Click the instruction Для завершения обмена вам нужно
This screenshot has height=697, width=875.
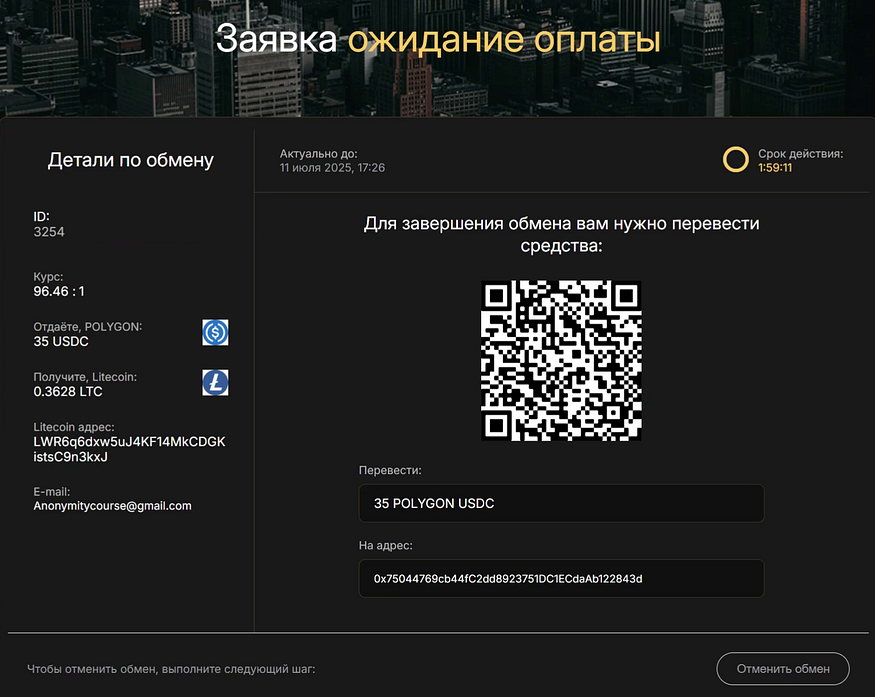561,234
